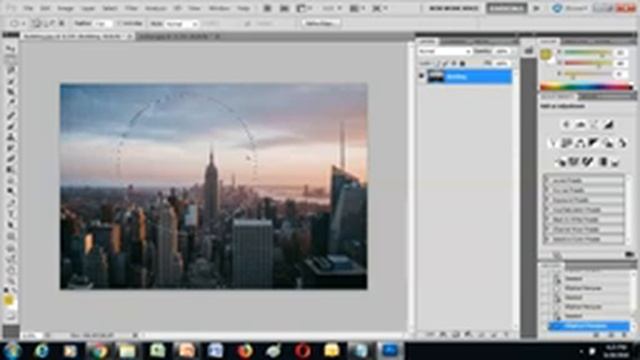
Task: Click the layer Opacity field
Action: point(502,51)
